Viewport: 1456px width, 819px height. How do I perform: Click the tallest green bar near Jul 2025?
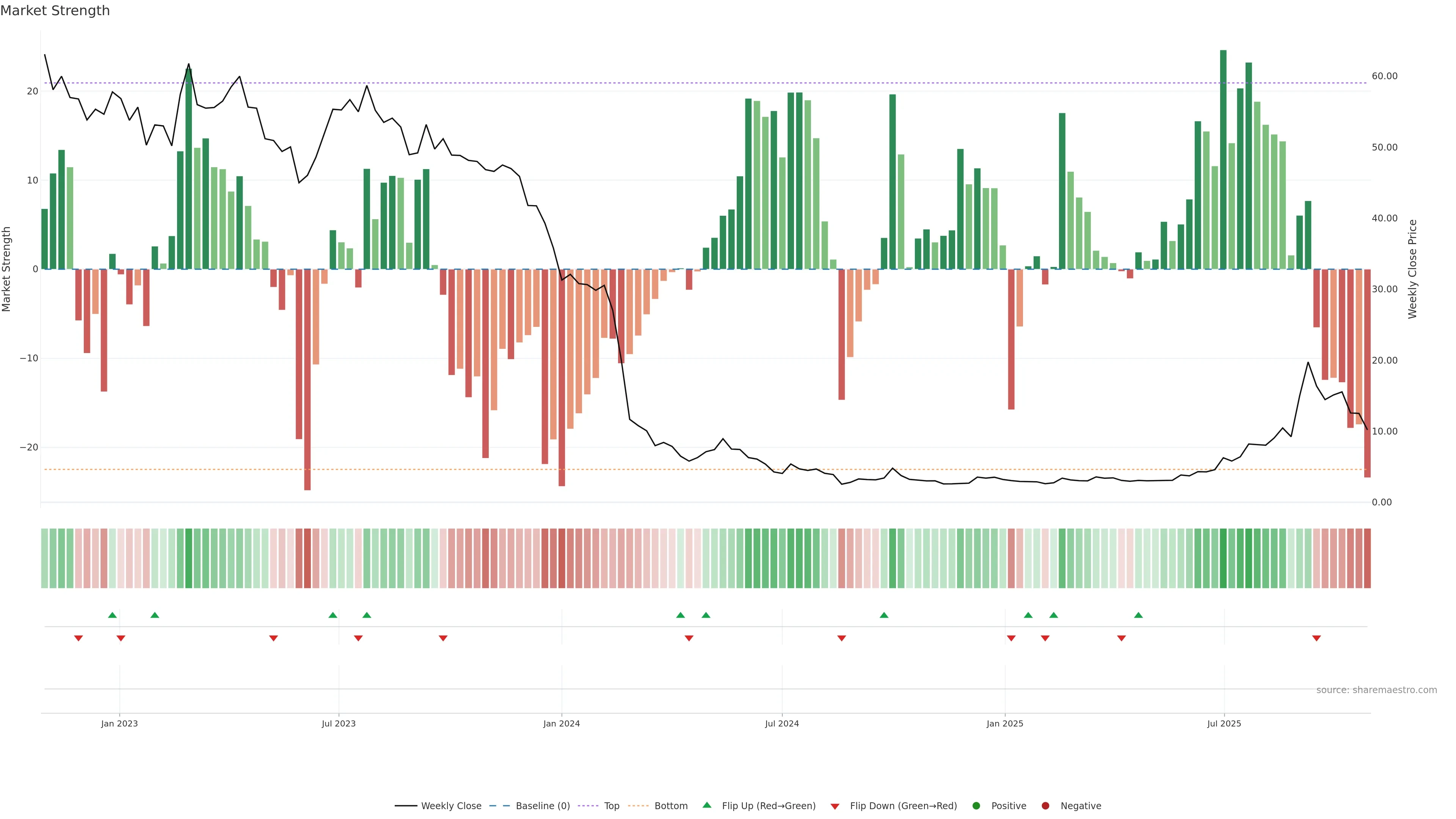[1223, 158]
